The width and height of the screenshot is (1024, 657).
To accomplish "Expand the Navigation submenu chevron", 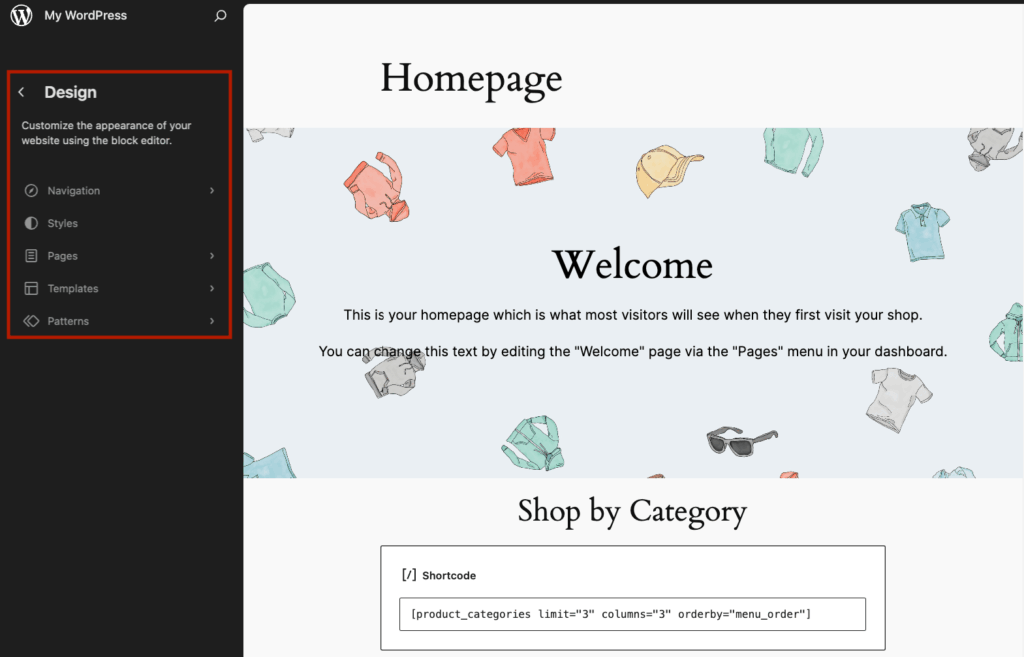I will [x=211, y=190].
